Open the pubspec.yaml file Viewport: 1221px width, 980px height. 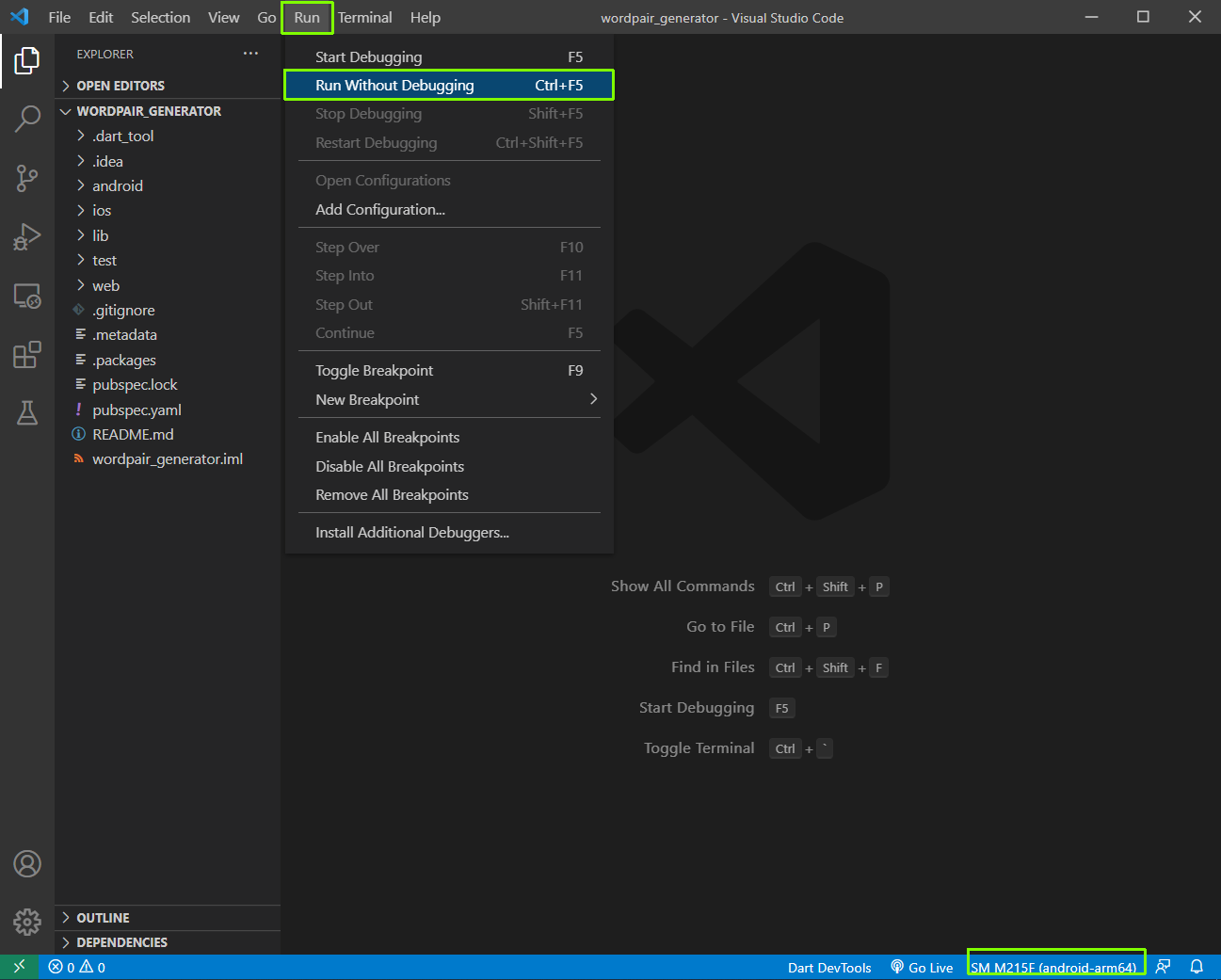(168, 410)
